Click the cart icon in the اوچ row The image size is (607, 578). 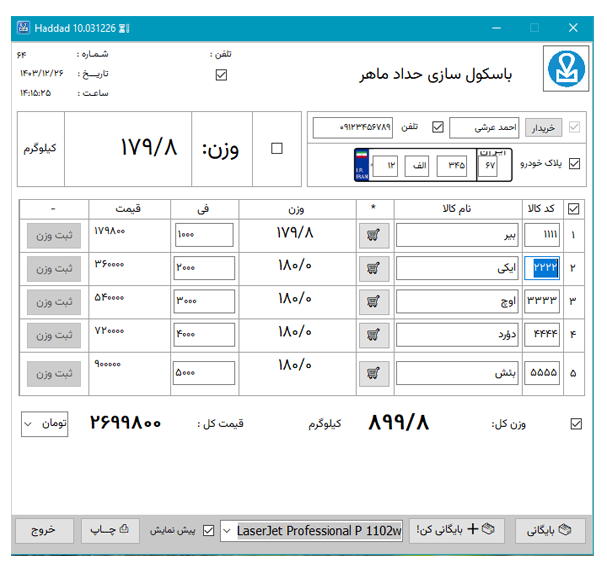tap(374, 302)
